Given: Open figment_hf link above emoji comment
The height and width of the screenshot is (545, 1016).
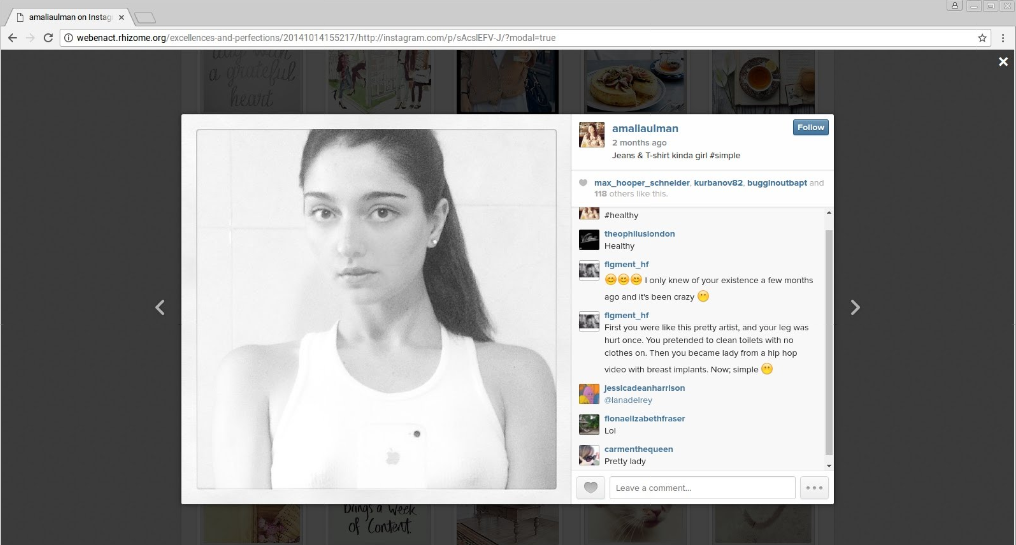Looking at the screenshot, I should (x=627, y=264).
